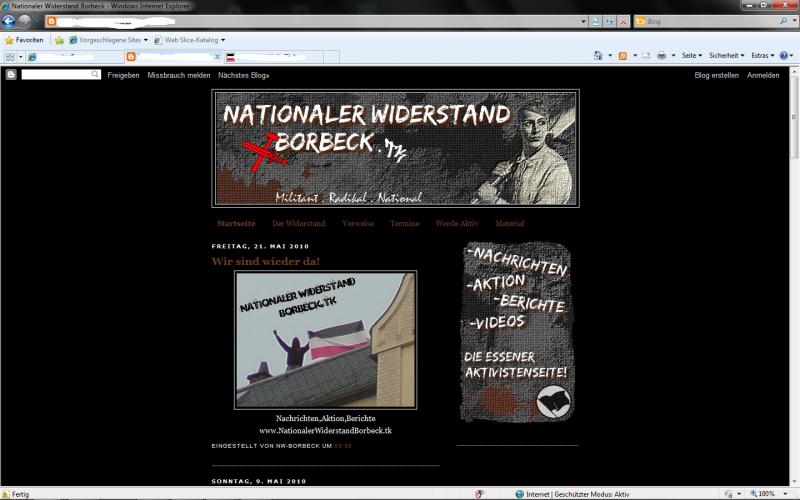Click the magnifier in the Blogger search field
The width and height of the screenshot is (800, 500).
pos(95,74)
